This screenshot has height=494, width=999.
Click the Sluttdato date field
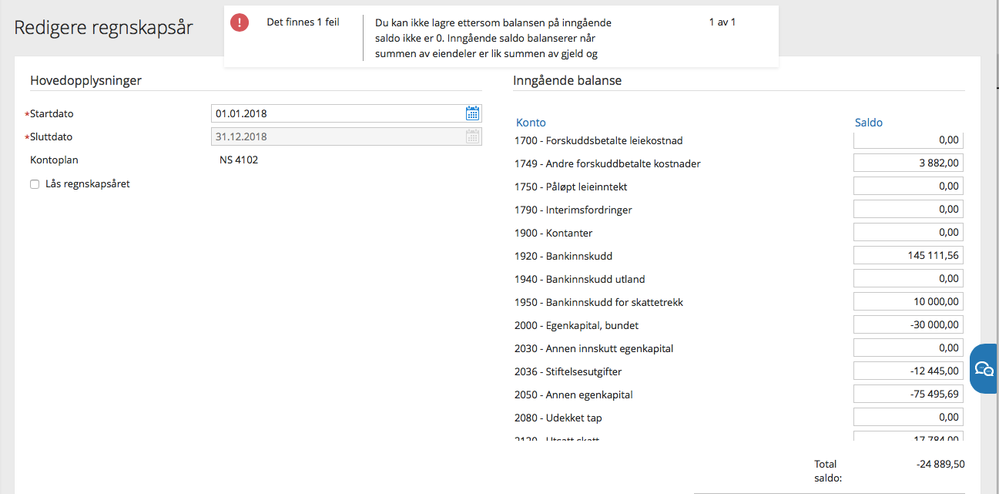pos(346,136)
